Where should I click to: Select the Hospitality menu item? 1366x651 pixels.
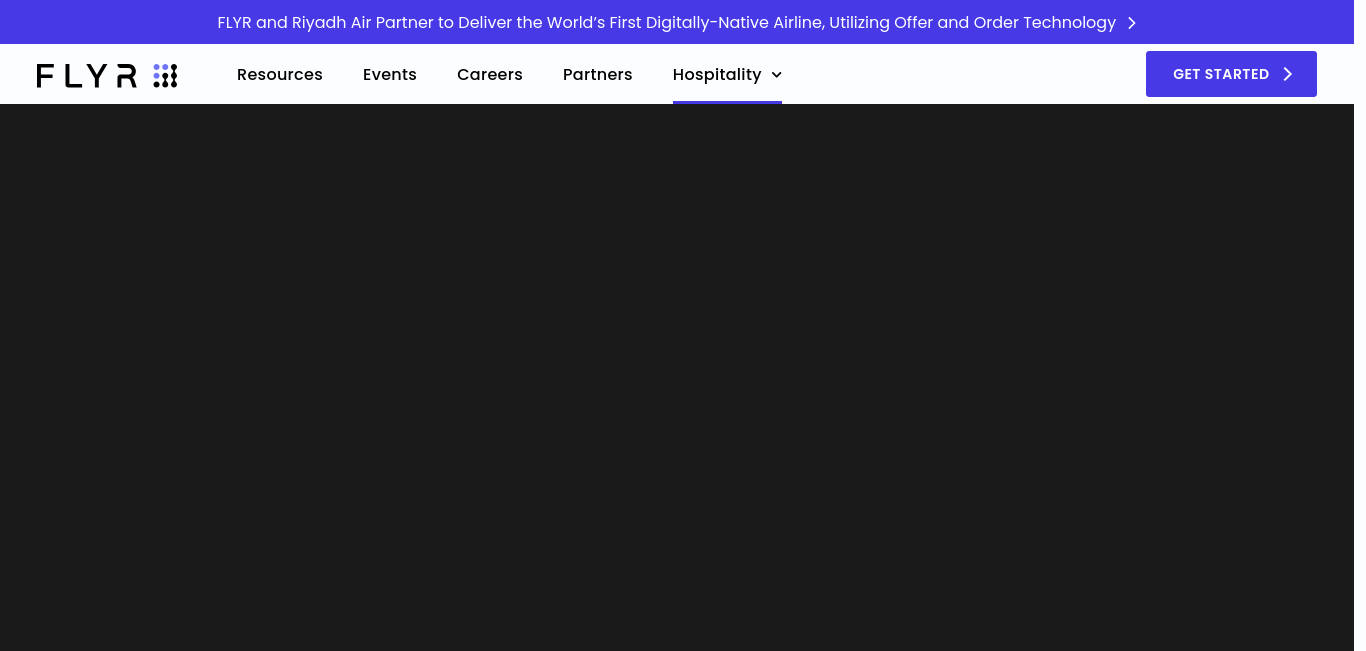(717, 74)
